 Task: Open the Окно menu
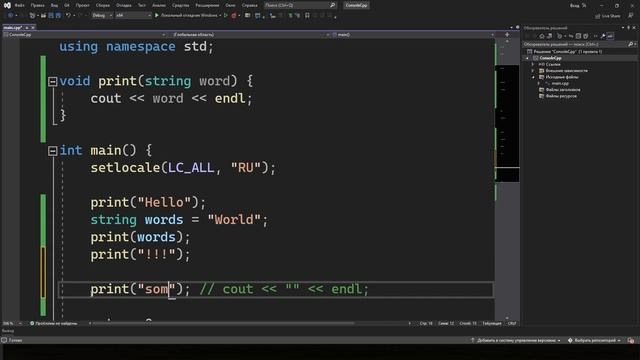(x=230, y=5)
